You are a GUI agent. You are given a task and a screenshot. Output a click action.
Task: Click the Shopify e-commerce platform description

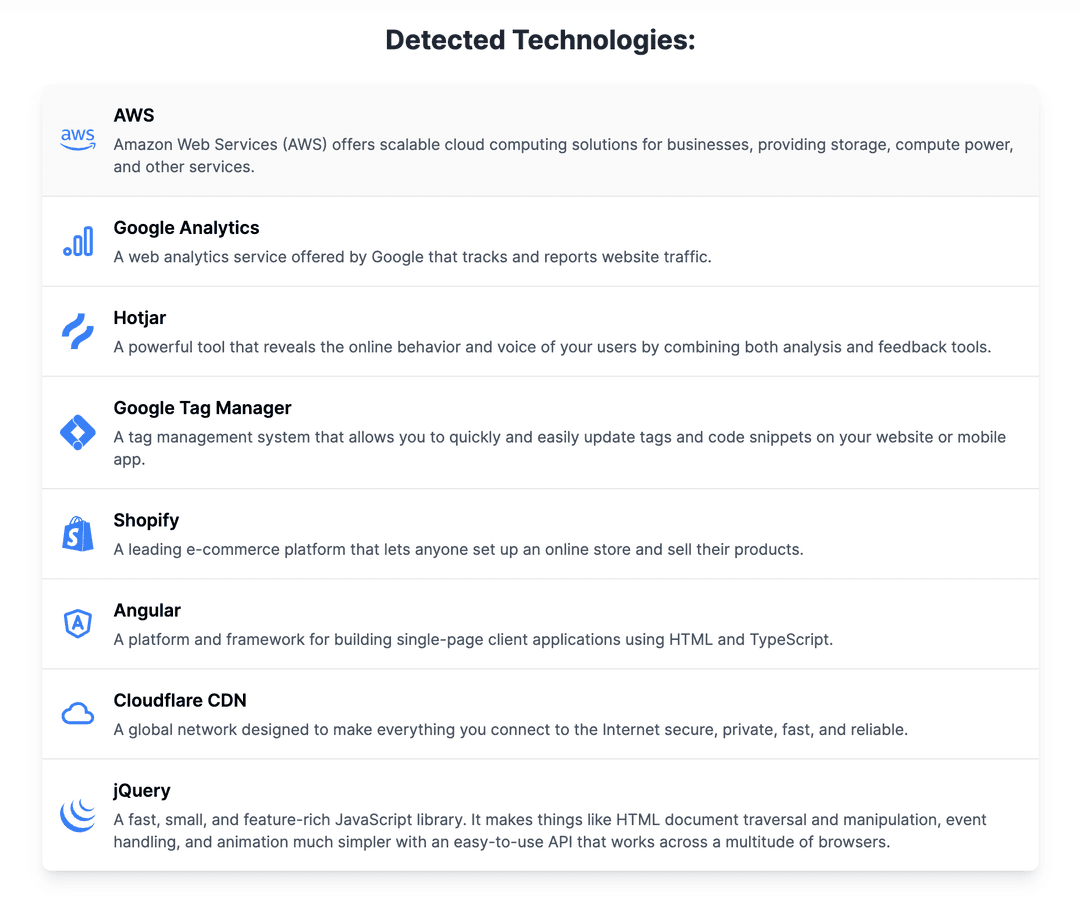(x=459, y=550)
